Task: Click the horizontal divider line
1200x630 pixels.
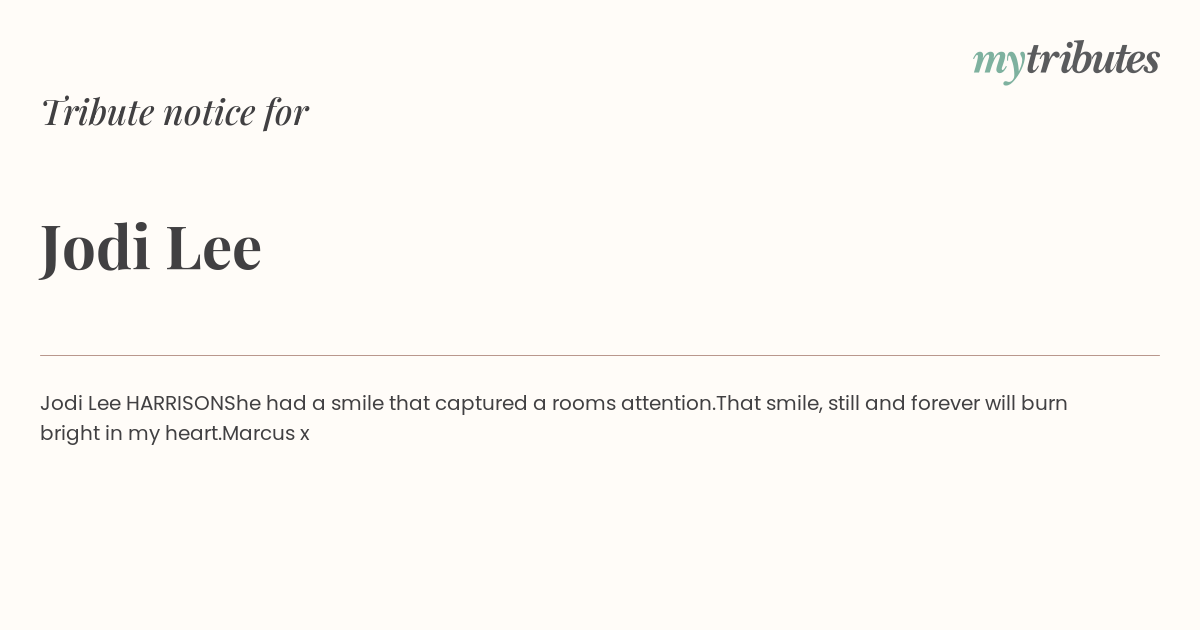Action: [x=600, y=355]
